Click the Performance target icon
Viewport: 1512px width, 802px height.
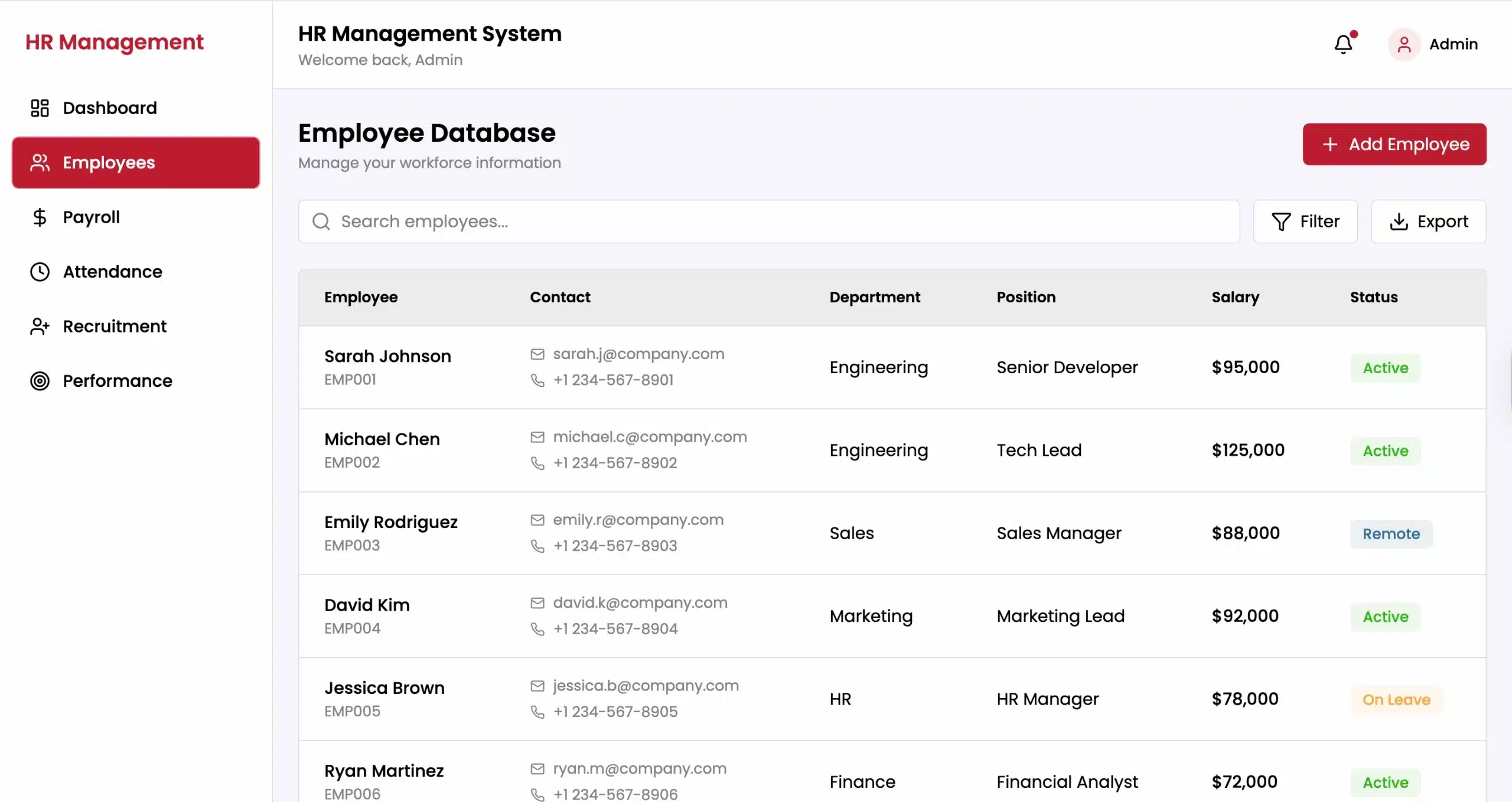click(x=40, y=381)
